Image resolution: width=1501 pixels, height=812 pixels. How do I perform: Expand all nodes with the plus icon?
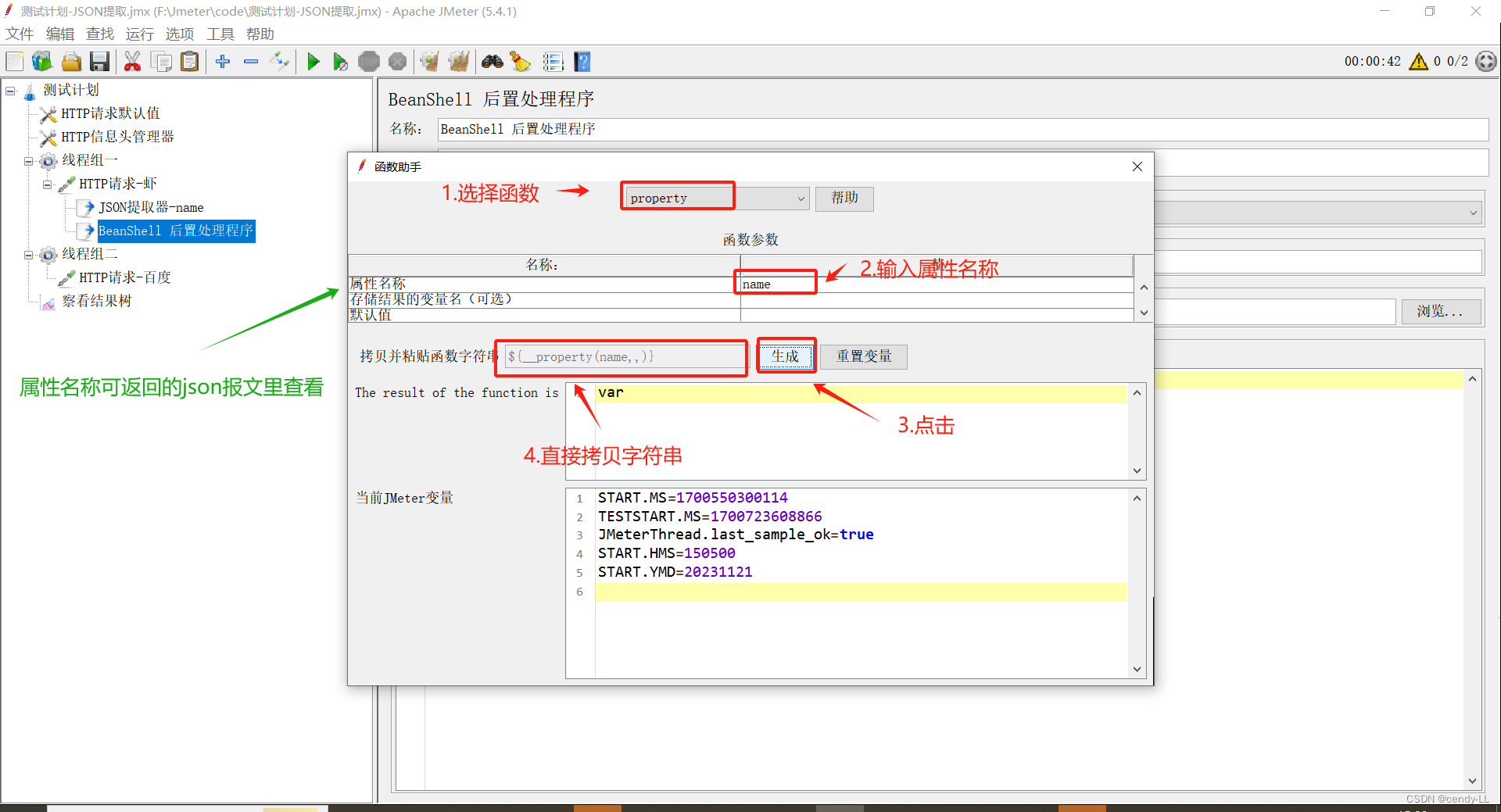tap(222, 61)
